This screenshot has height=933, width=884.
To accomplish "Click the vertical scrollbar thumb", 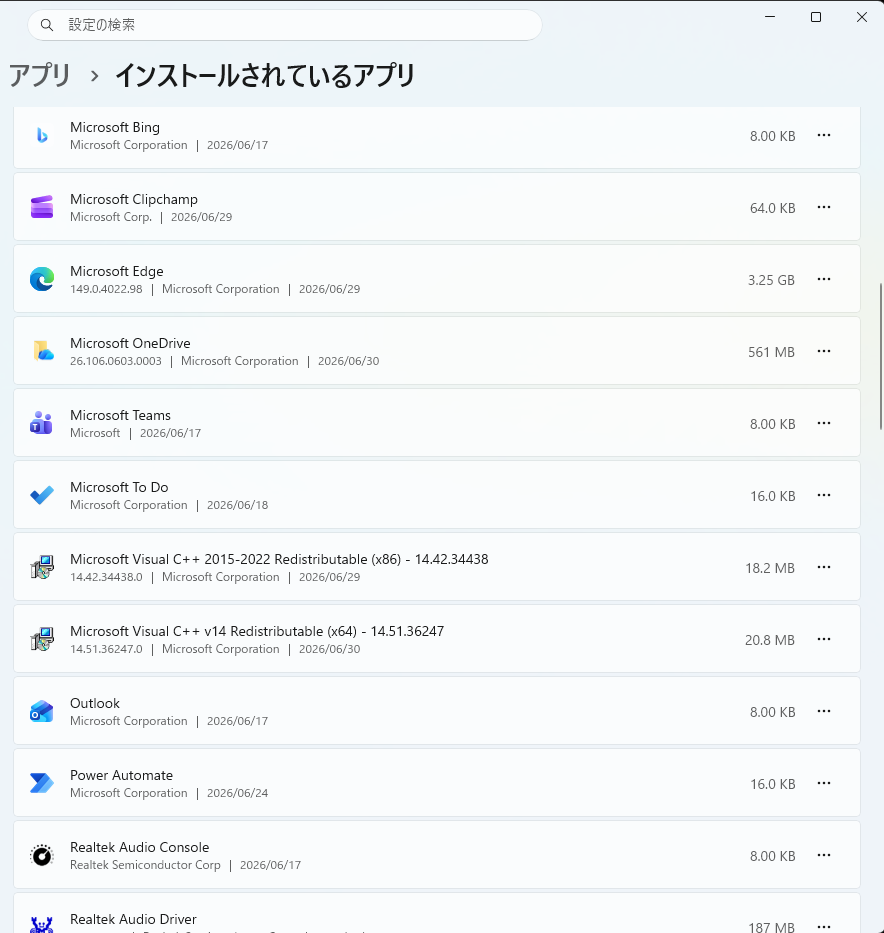I will pos(881,356).
